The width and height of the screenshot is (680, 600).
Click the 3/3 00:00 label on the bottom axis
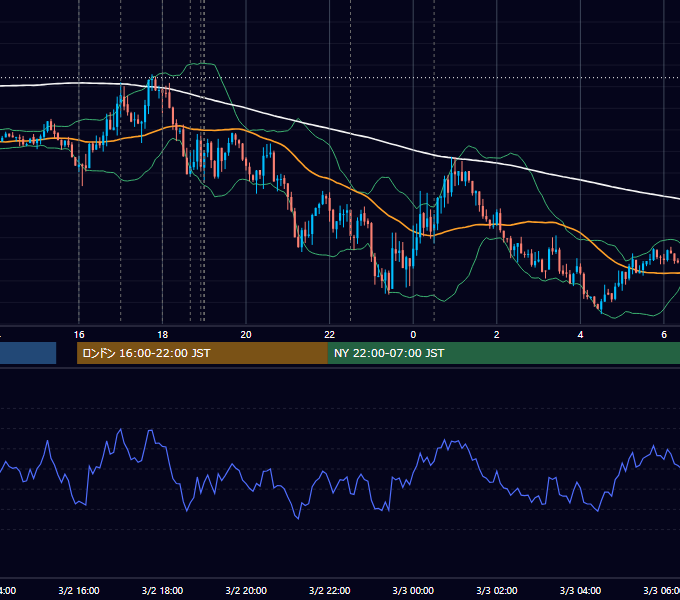413,590
